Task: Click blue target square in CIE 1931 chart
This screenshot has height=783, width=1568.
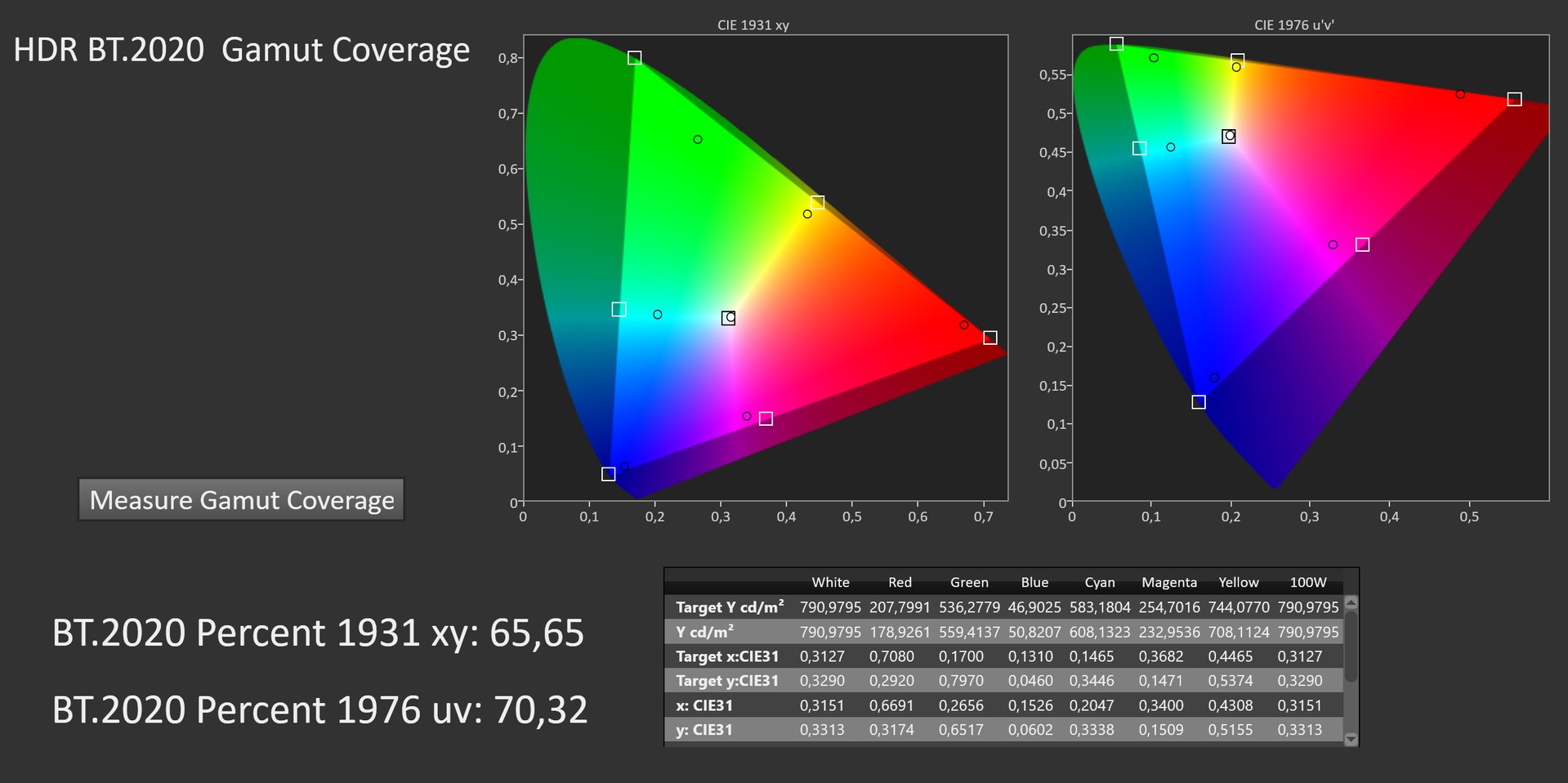Action: click(x=608, y=474)
